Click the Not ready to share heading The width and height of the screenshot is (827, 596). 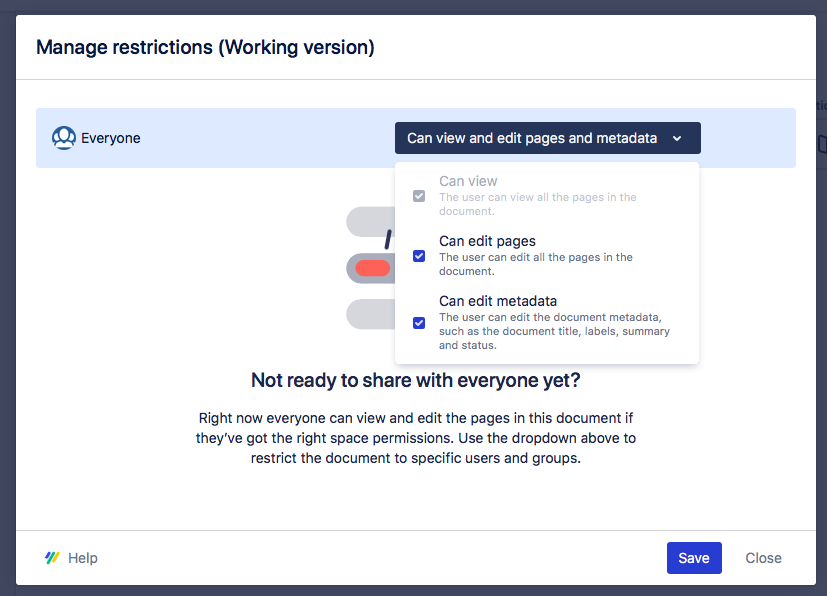(414, 380)
